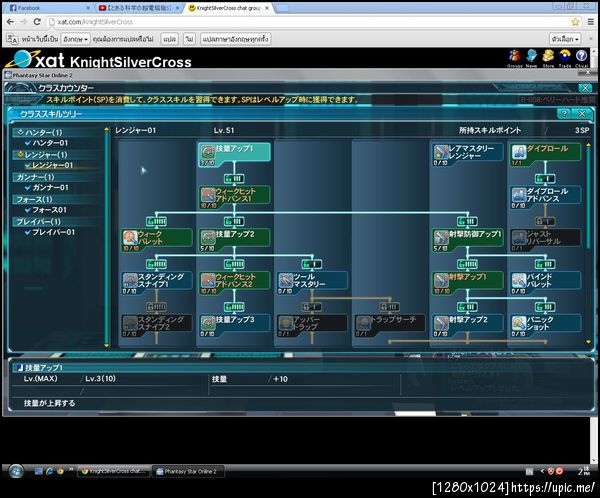
Task: Select KnightSilverCross chat group tab
Action: pos(228,8)
